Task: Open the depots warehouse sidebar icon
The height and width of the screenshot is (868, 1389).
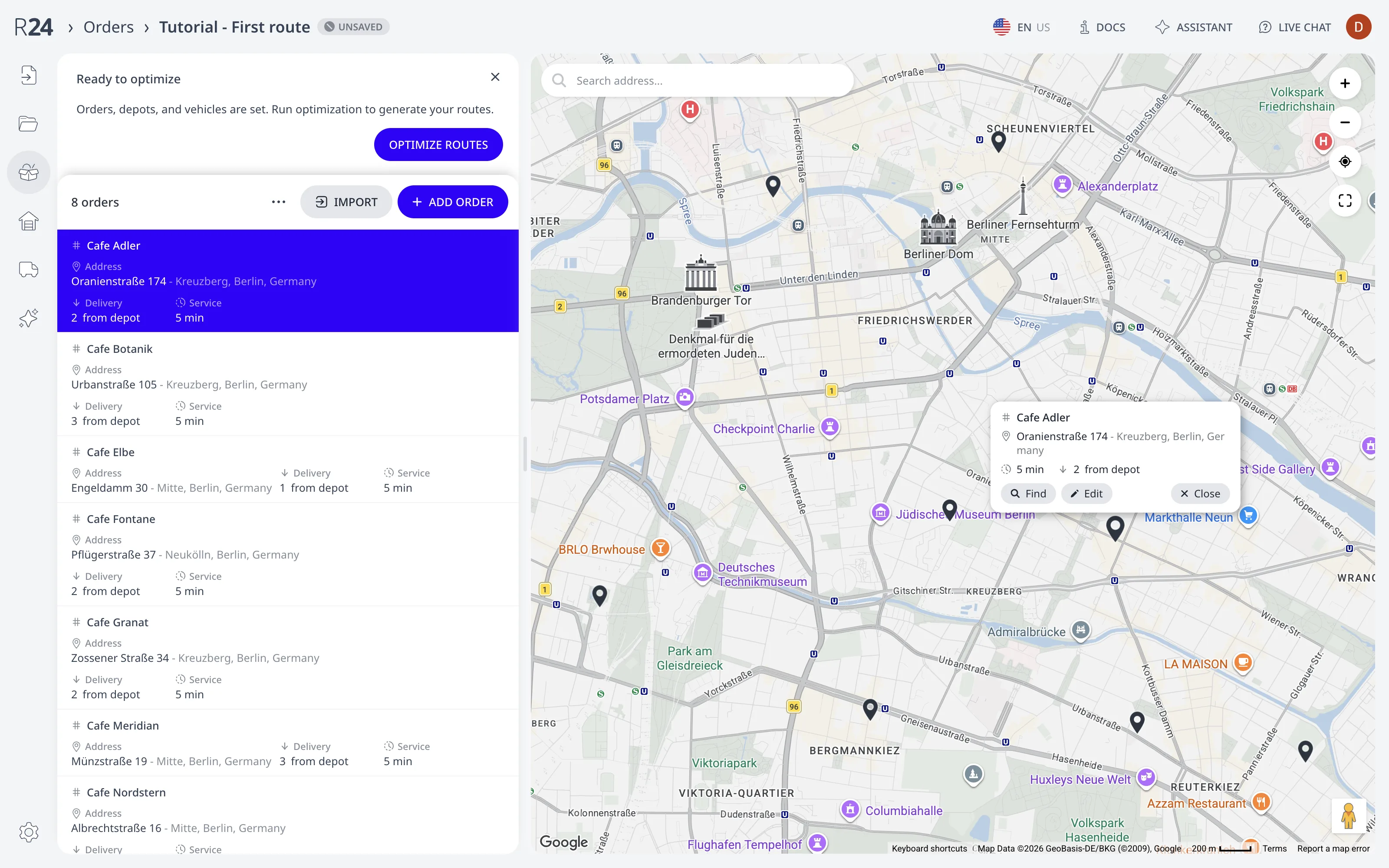Action: (28, 221)
